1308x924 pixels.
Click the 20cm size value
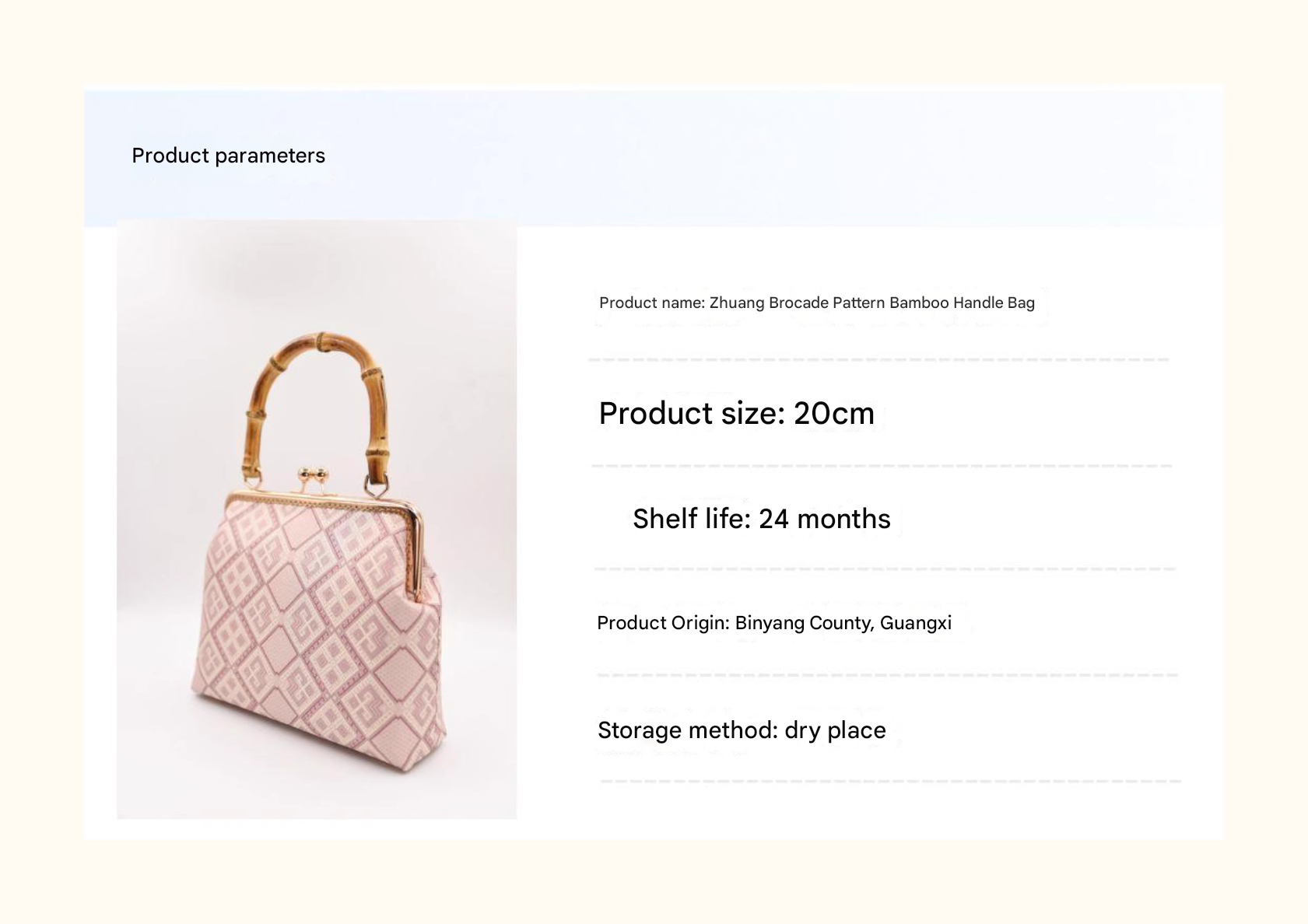point(834,413)
